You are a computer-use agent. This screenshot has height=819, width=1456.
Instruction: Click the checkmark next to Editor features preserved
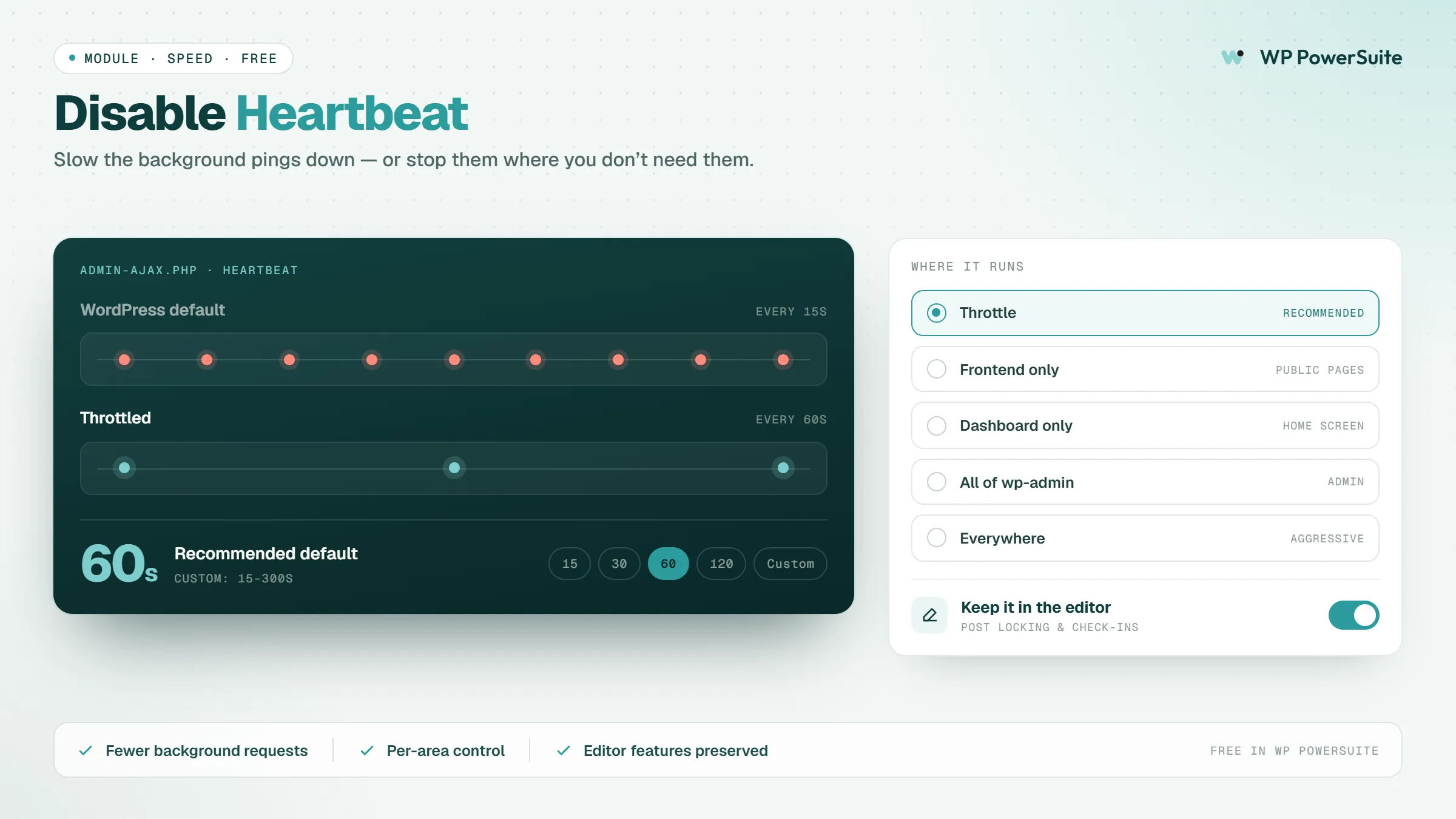[x=564, y=750]
